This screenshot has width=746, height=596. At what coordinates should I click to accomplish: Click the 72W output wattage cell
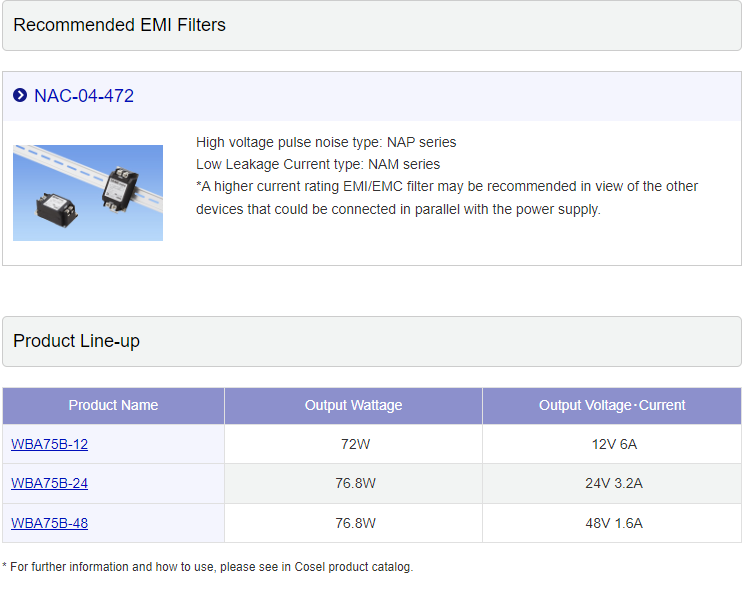tap(354, 444)
